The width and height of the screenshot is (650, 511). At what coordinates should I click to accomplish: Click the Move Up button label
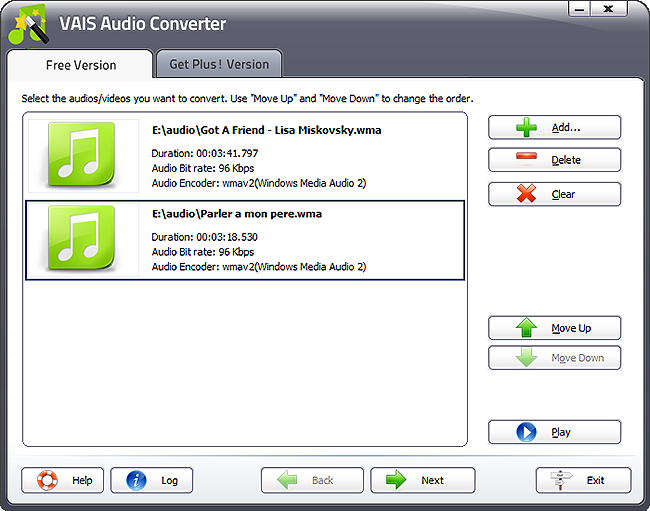571,328
